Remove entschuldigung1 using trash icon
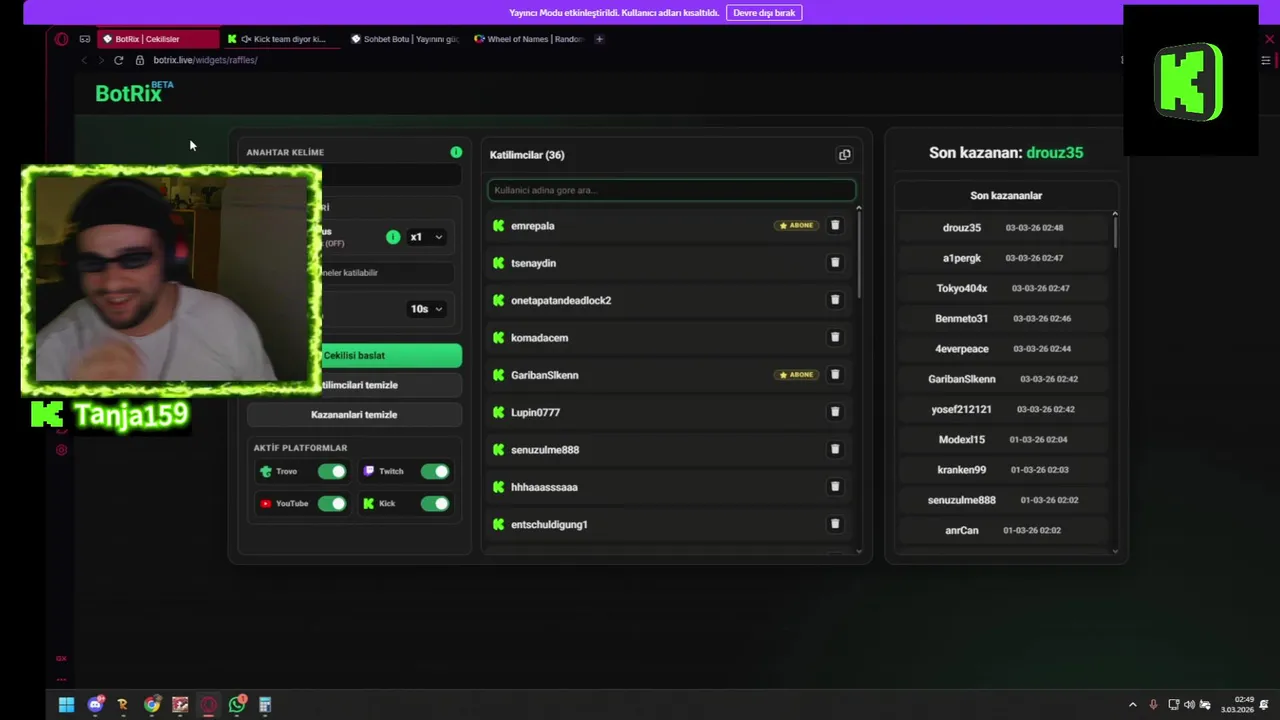1280x720 pixels. [x=835, y=524]
